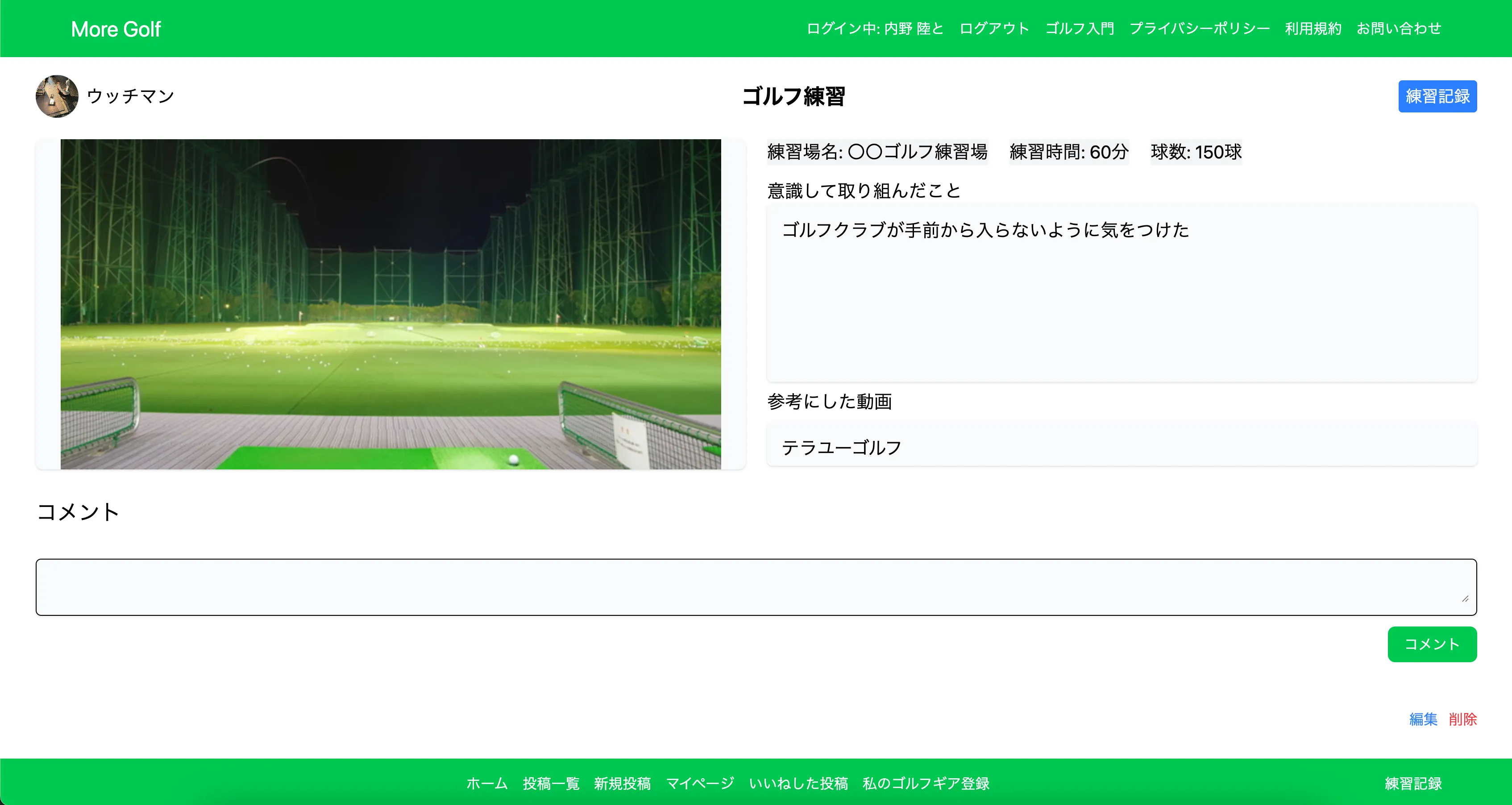Focus the comment text area
Viewport: 1512px width, 805px height.
click(x=756, y=587)
